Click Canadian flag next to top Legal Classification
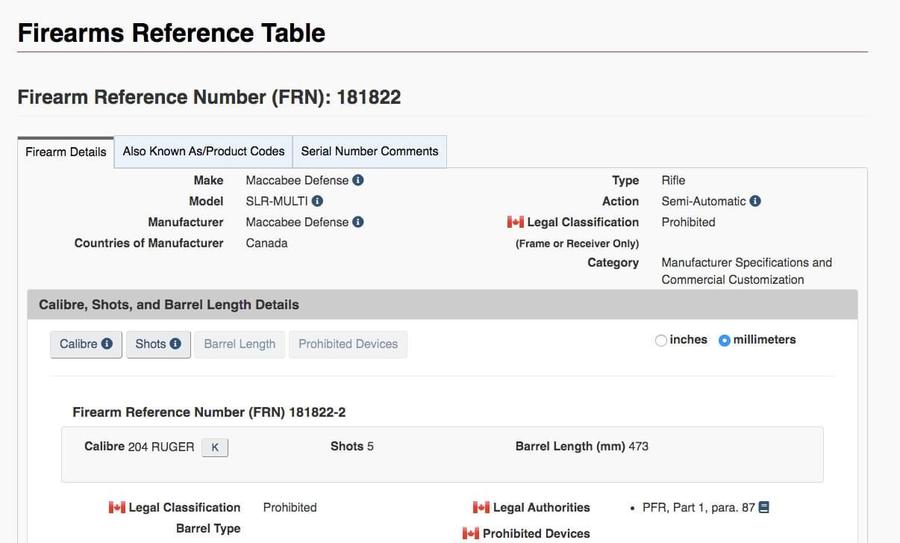900x543 pixels. [515, 222]
